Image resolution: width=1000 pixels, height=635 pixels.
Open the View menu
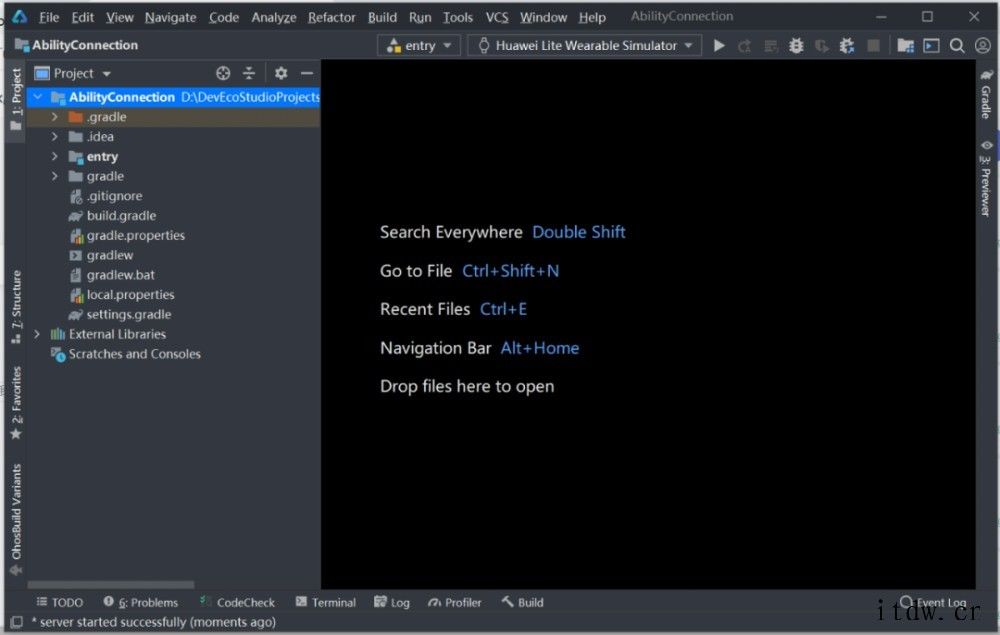pos(119,17)
